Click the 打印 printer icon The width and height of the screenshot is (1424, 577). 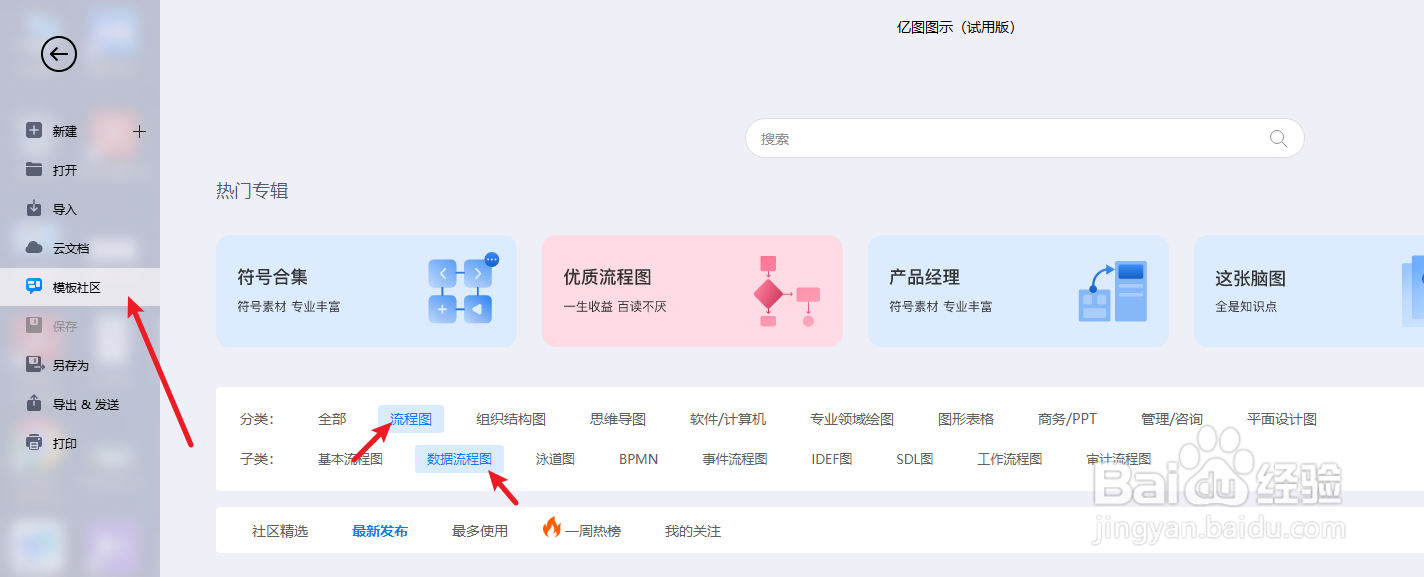pos(34,442)
